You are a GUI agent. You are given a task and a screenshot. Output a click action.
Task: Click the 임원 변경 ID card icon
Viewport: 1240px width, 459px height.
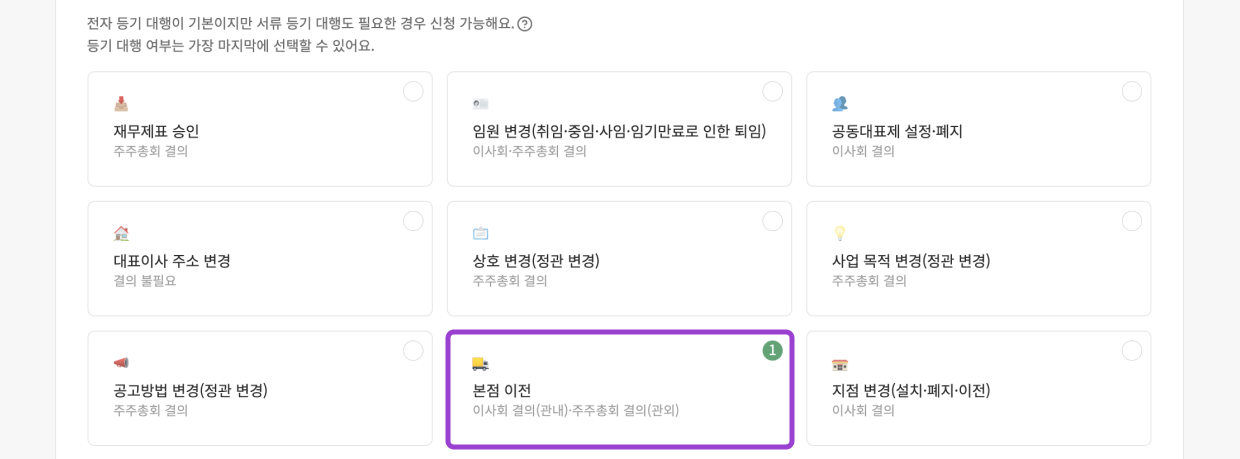coord(480,104)
